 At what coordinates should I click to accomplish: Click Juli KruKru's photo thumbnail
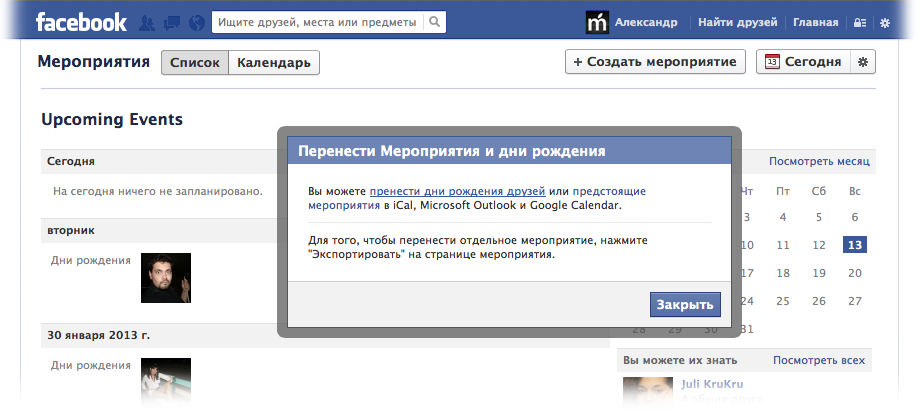click(648, 390)
